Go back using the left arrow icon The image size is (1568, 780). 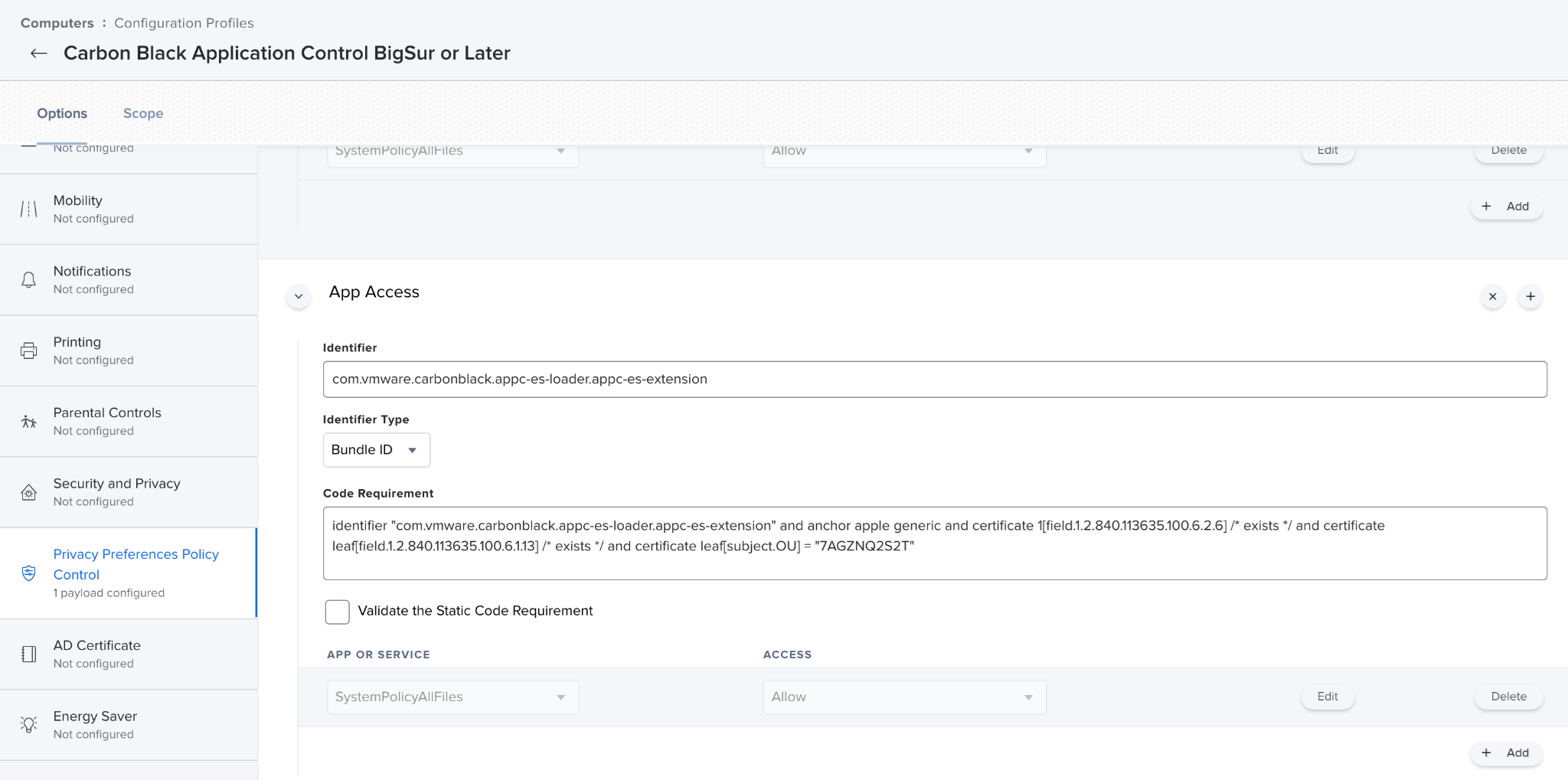38,53
